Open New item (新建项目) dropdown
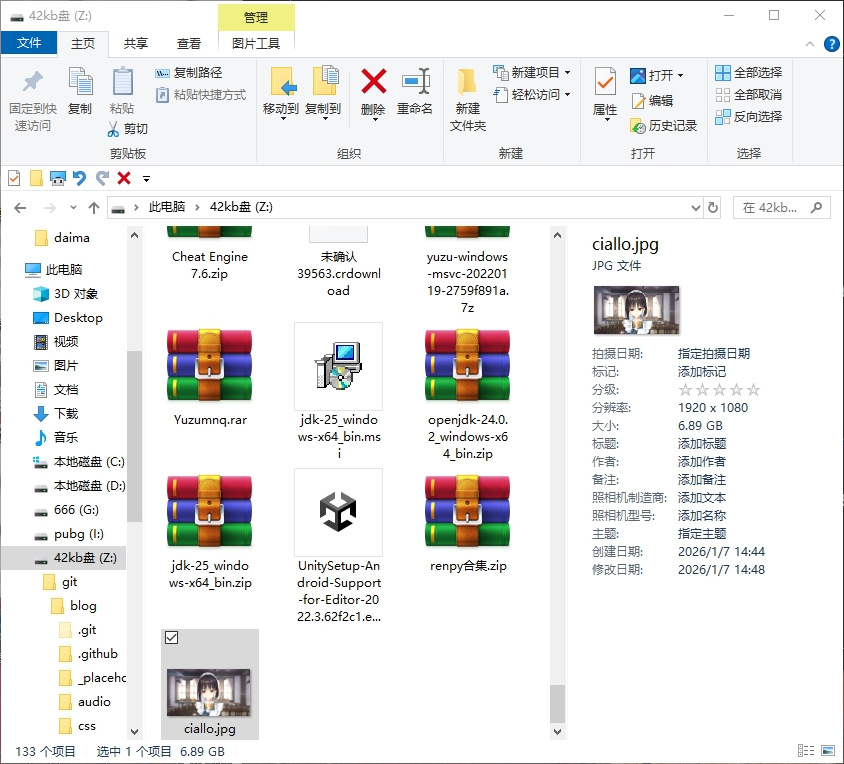 (532, 72)
